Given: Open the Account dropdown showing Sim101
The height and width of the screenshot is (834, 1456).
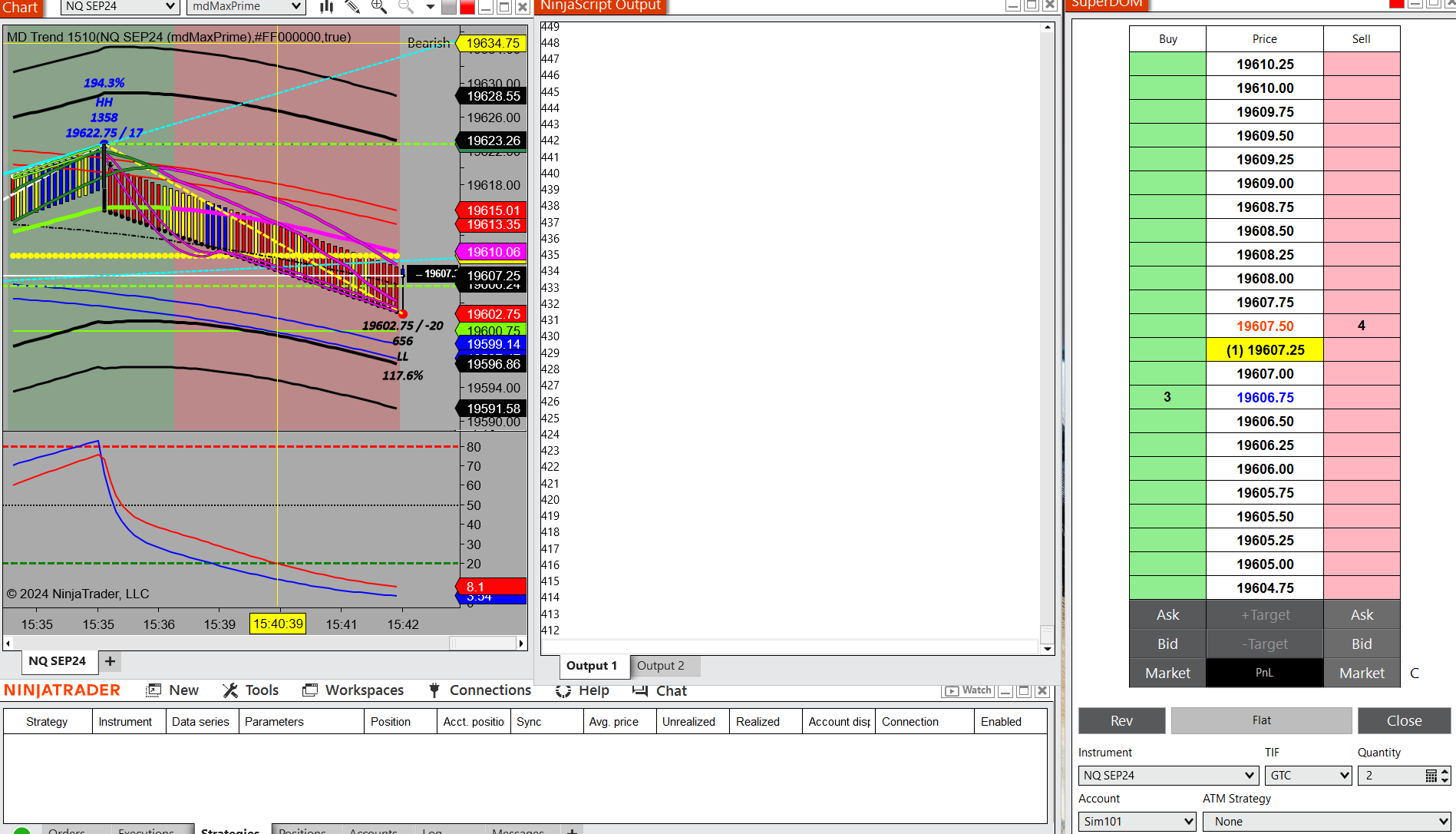Looking at the screenshot, I should point(1137,822).
